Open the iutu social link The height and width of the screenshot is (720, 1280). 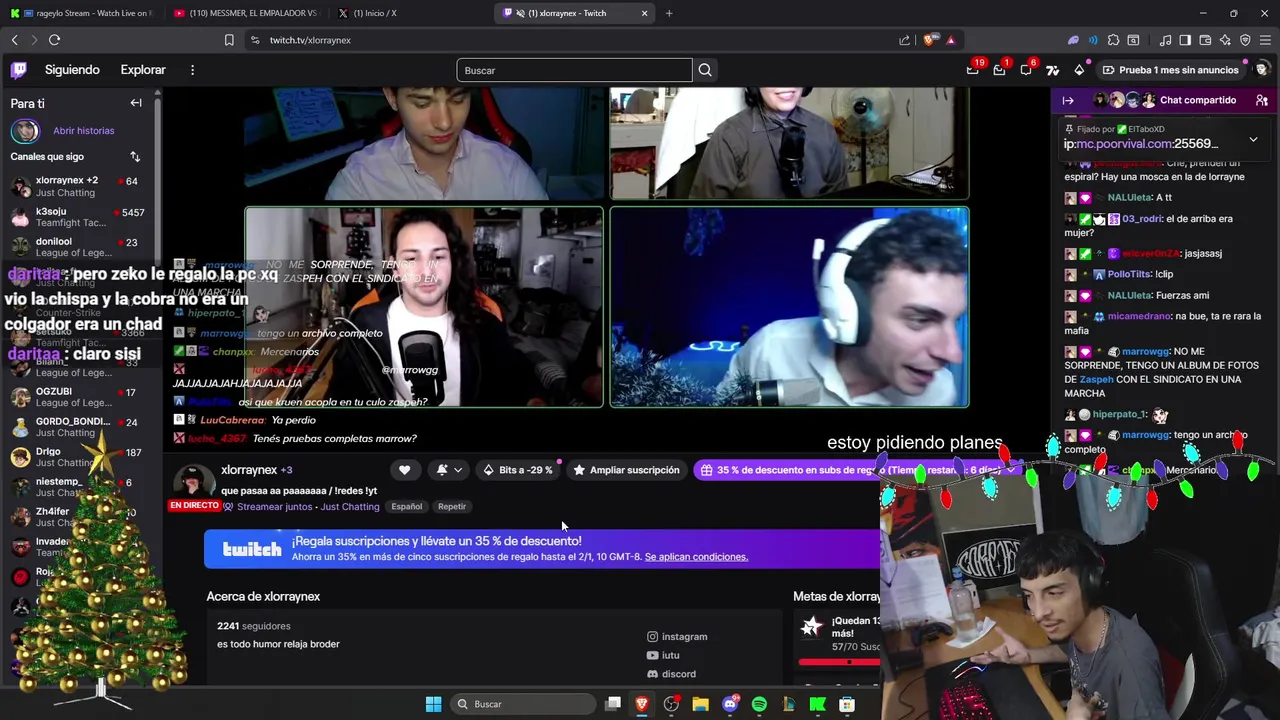pyautogui.click(x=663, y=655)
